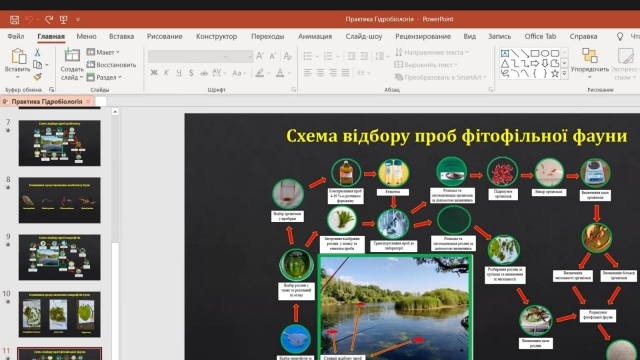Open the Анимация tab

coord(315,36)
